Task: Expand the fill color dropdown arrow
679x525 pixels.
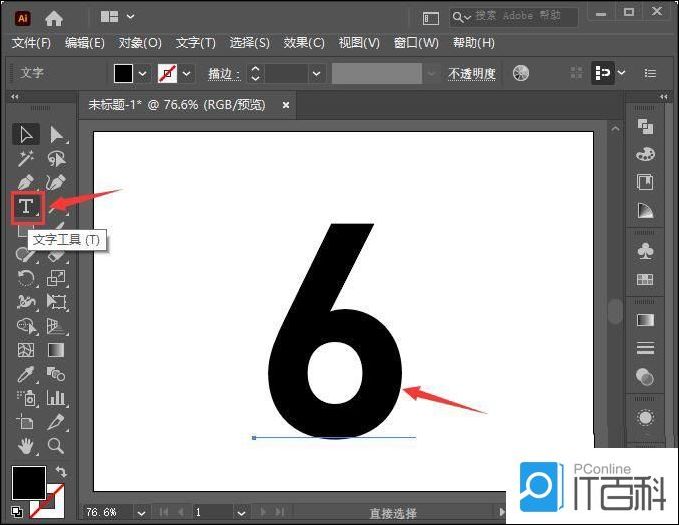Action: 142,74
